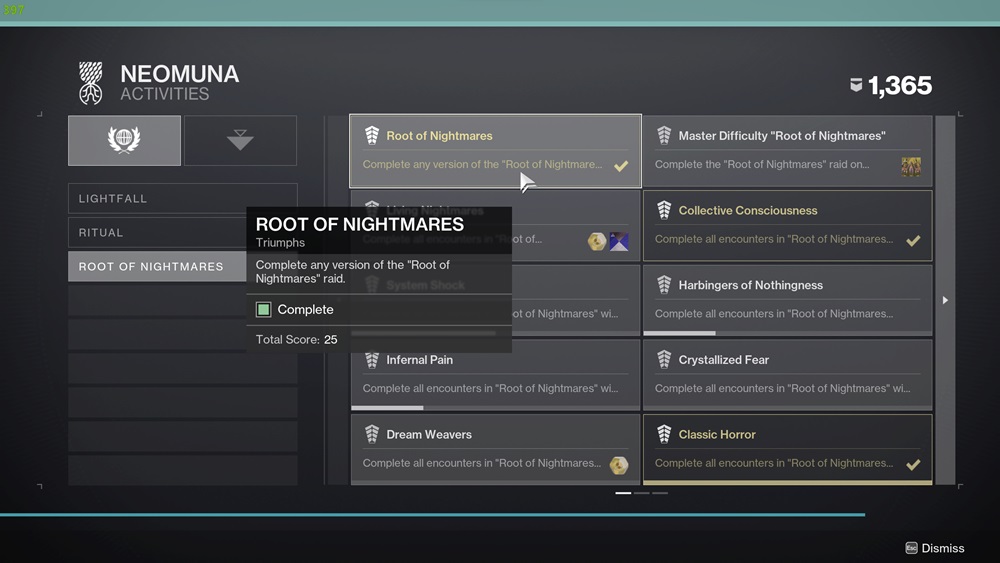
Task: Click the ACTIVITIES subtitle text
Action: click(x=165, y=94)
